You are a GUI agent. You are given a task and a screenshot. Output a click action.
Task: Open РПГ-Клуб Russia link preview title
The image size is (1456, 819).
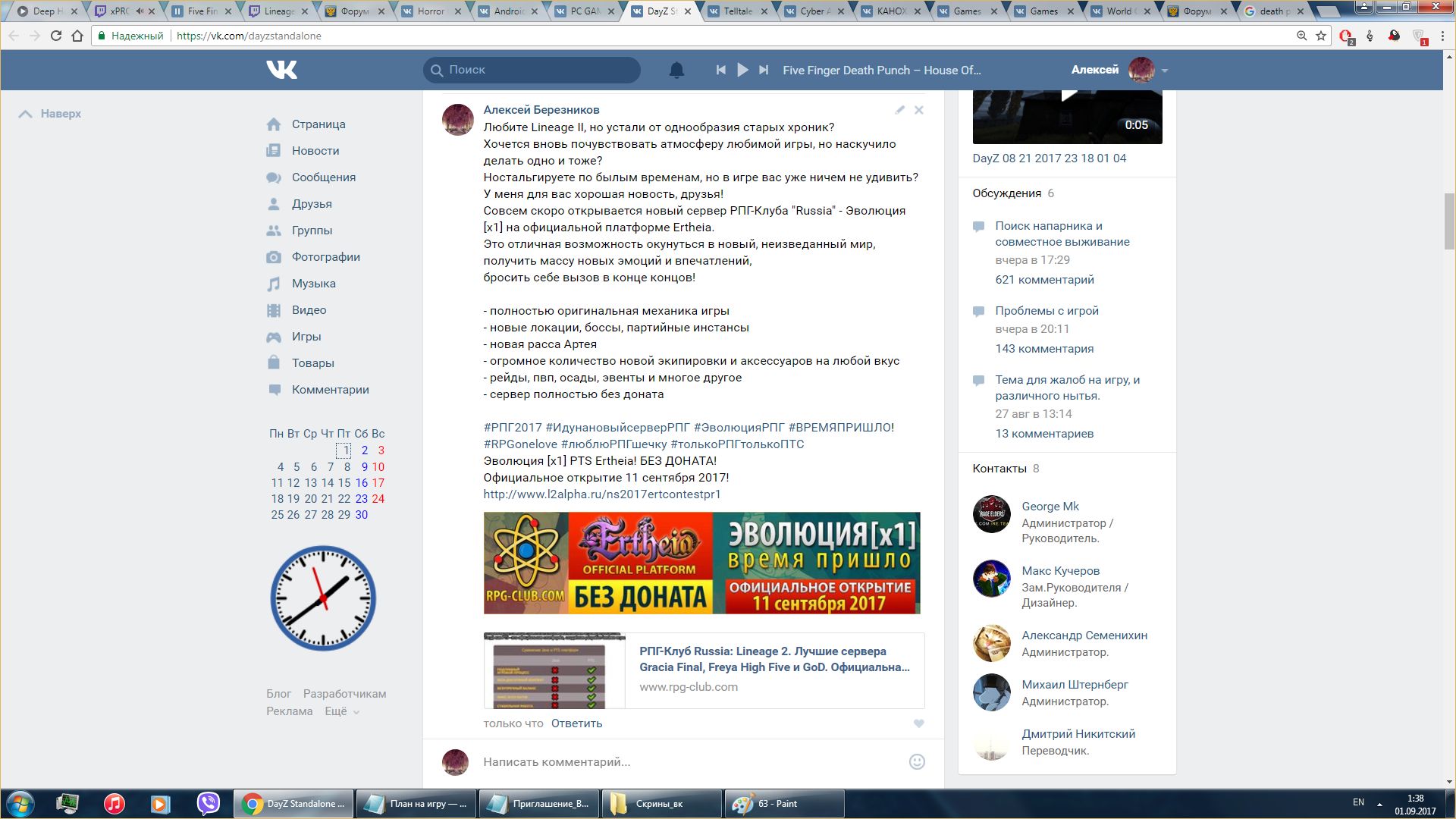coord(774,659)
